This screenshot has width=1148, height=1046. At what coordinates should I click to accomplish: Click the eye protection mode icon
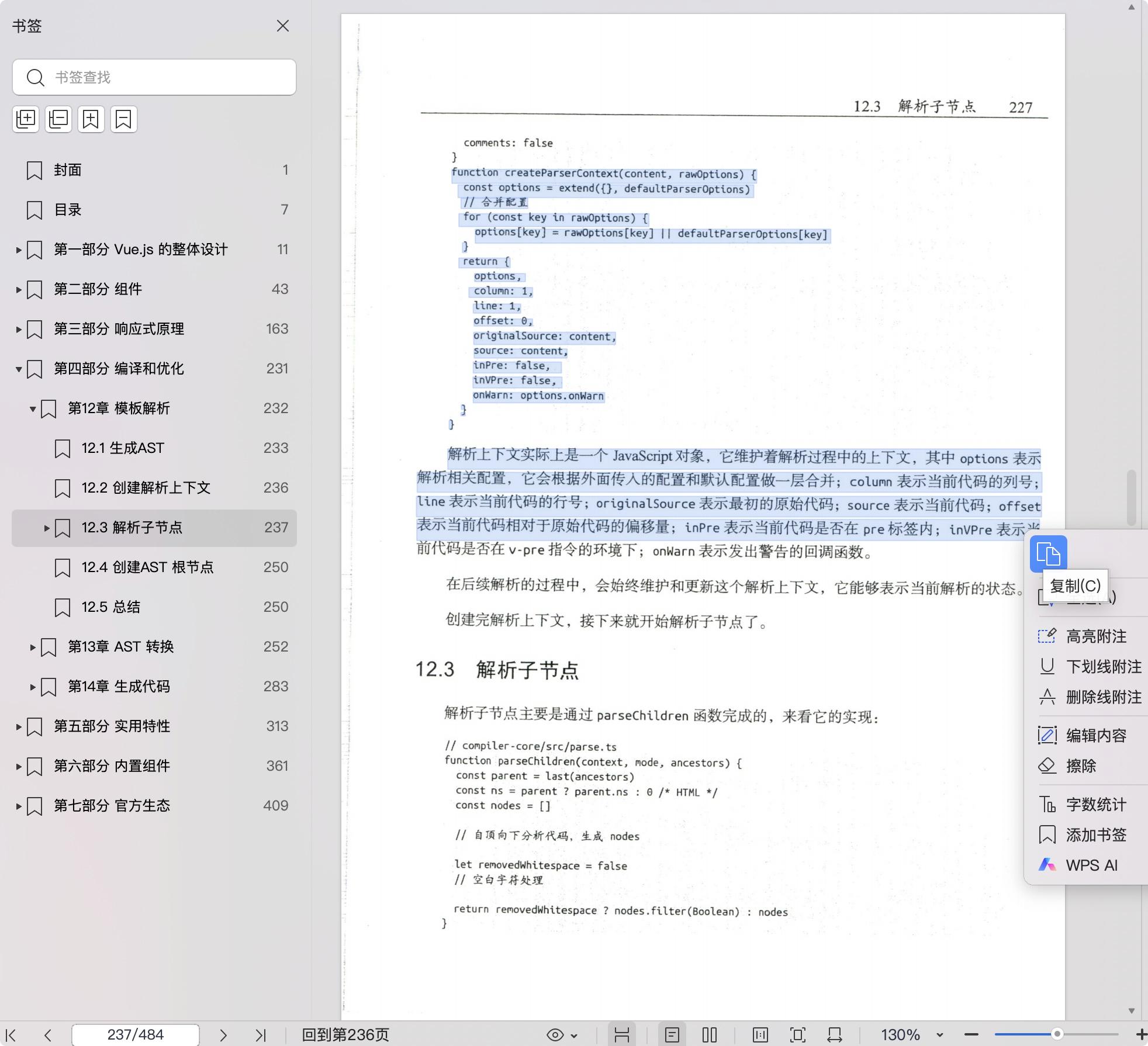pos(555,1035)
